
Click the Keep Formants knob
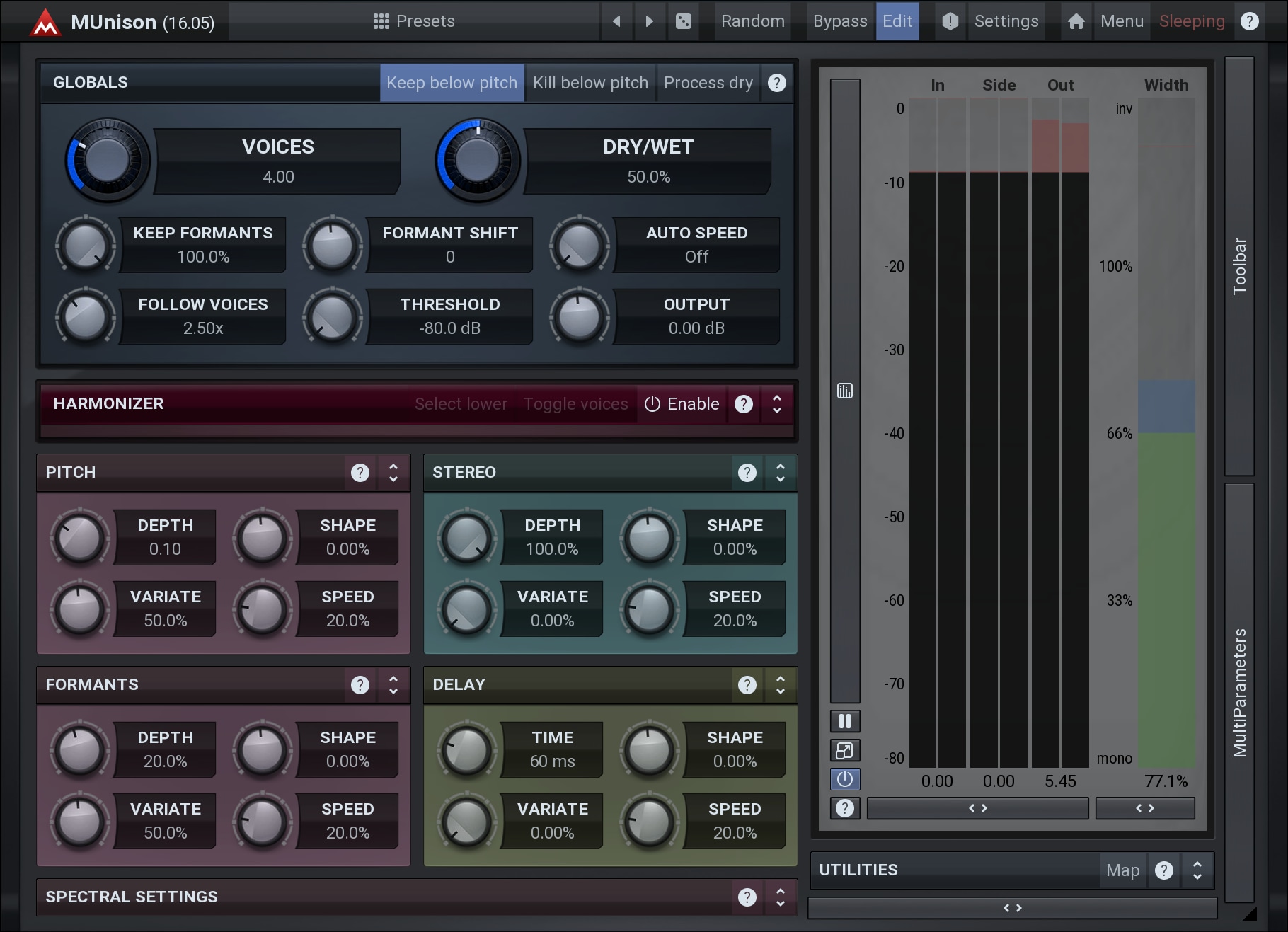pyautogui.click(x=86, y=246)
